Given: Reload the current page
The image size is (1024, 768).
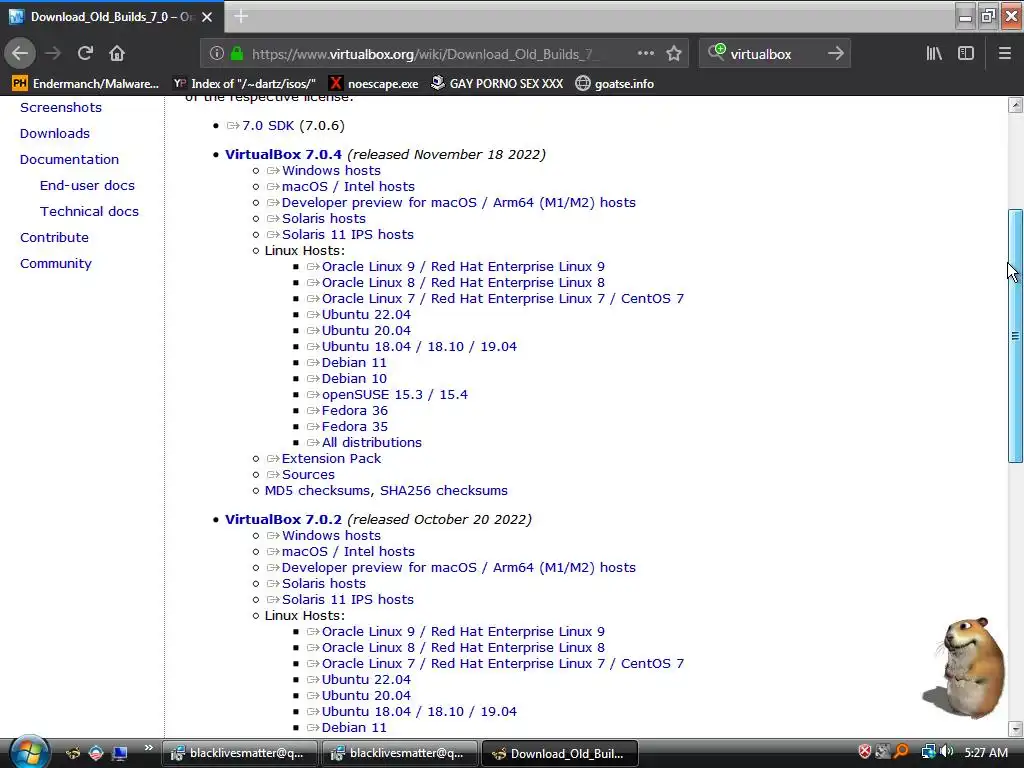Looking at the screenshot, I should click(85, 54).
